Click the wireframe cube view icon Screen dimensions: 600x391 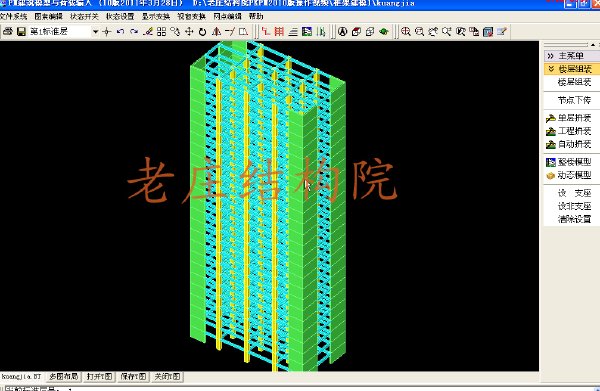click(x=370, y=31)
